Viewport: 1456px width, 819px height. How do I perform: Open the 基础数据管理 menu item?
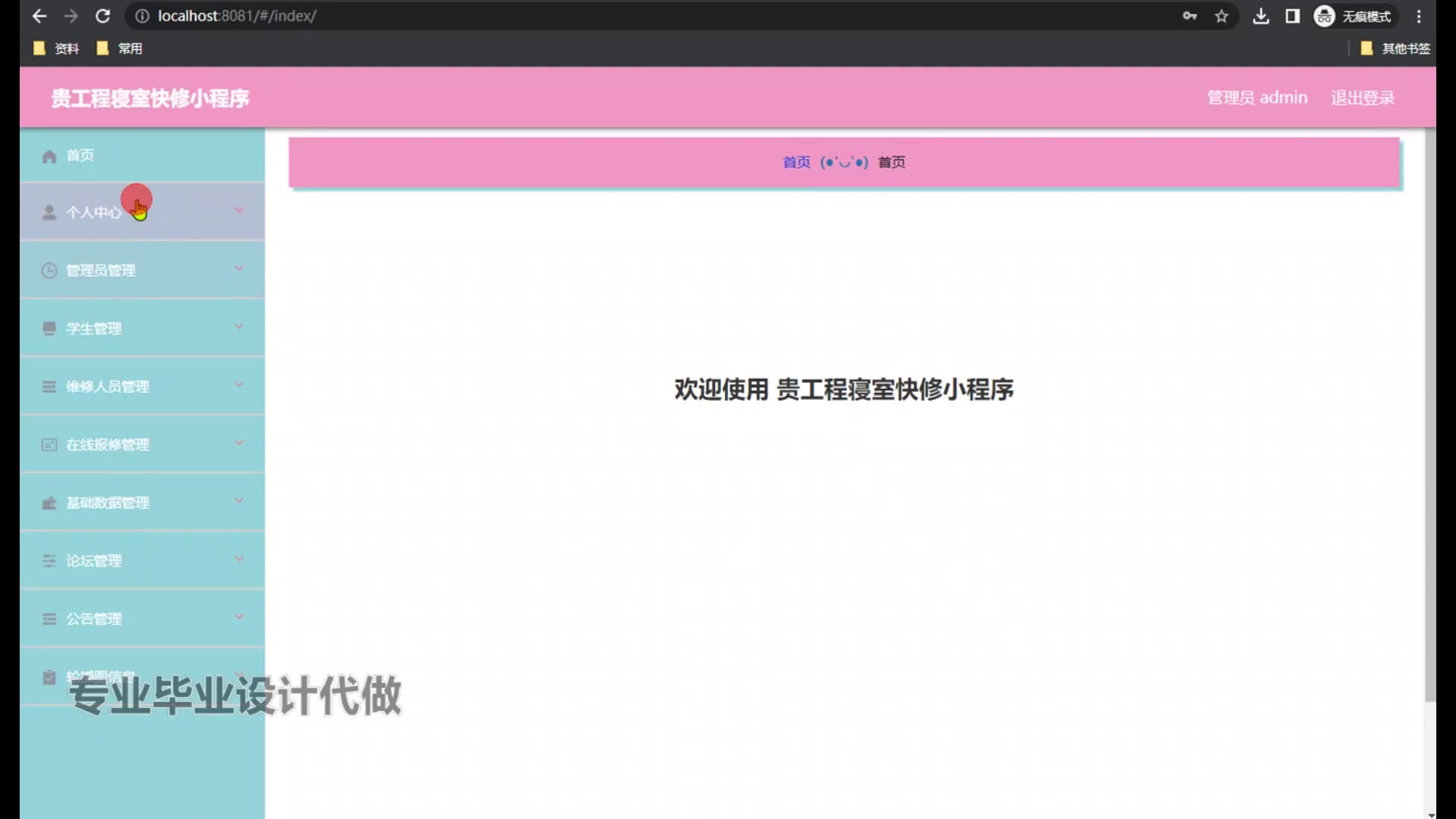[x=108, y=503]
